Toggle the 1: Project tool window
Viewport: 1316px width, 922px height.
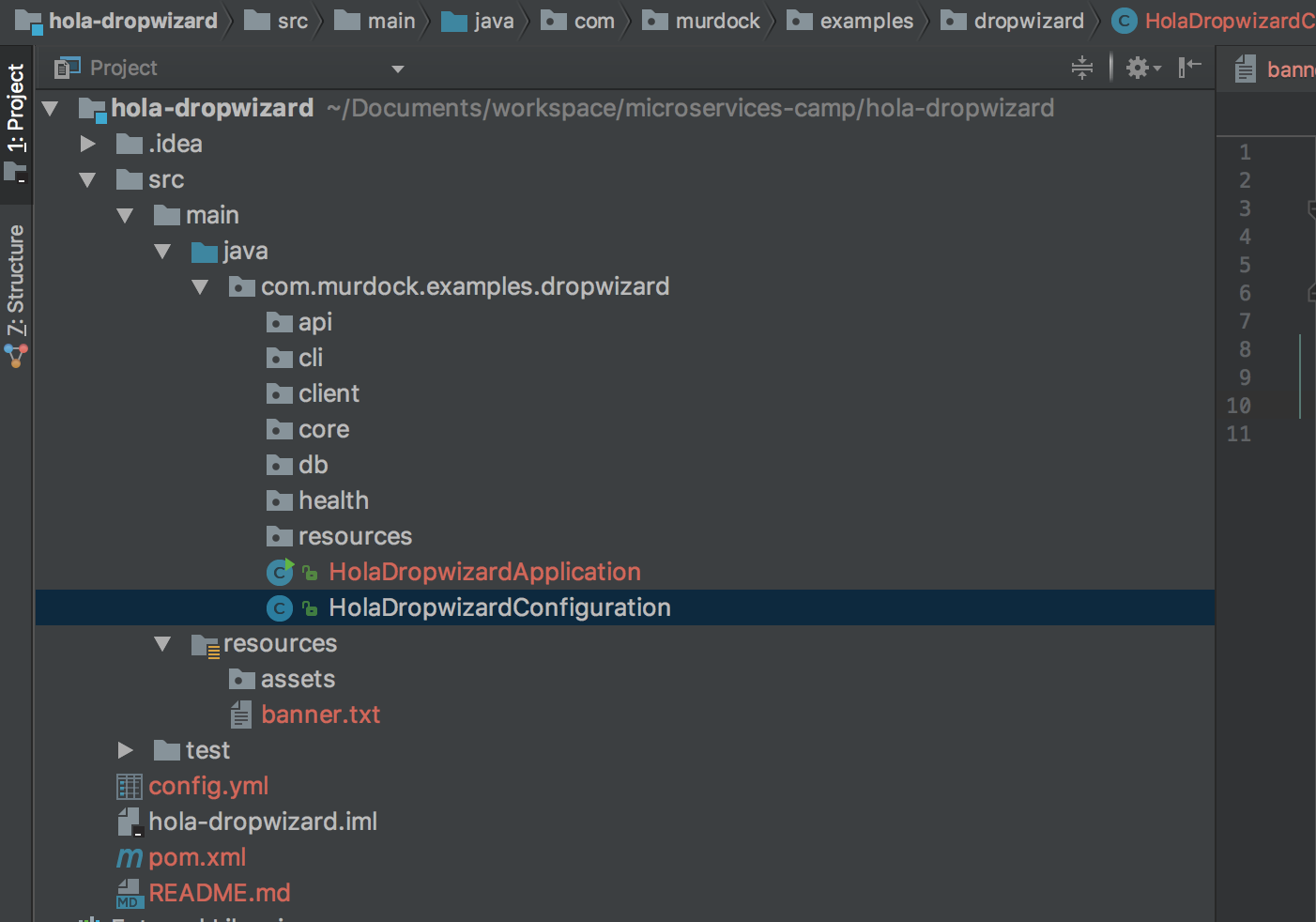click(x=16, y=118)
